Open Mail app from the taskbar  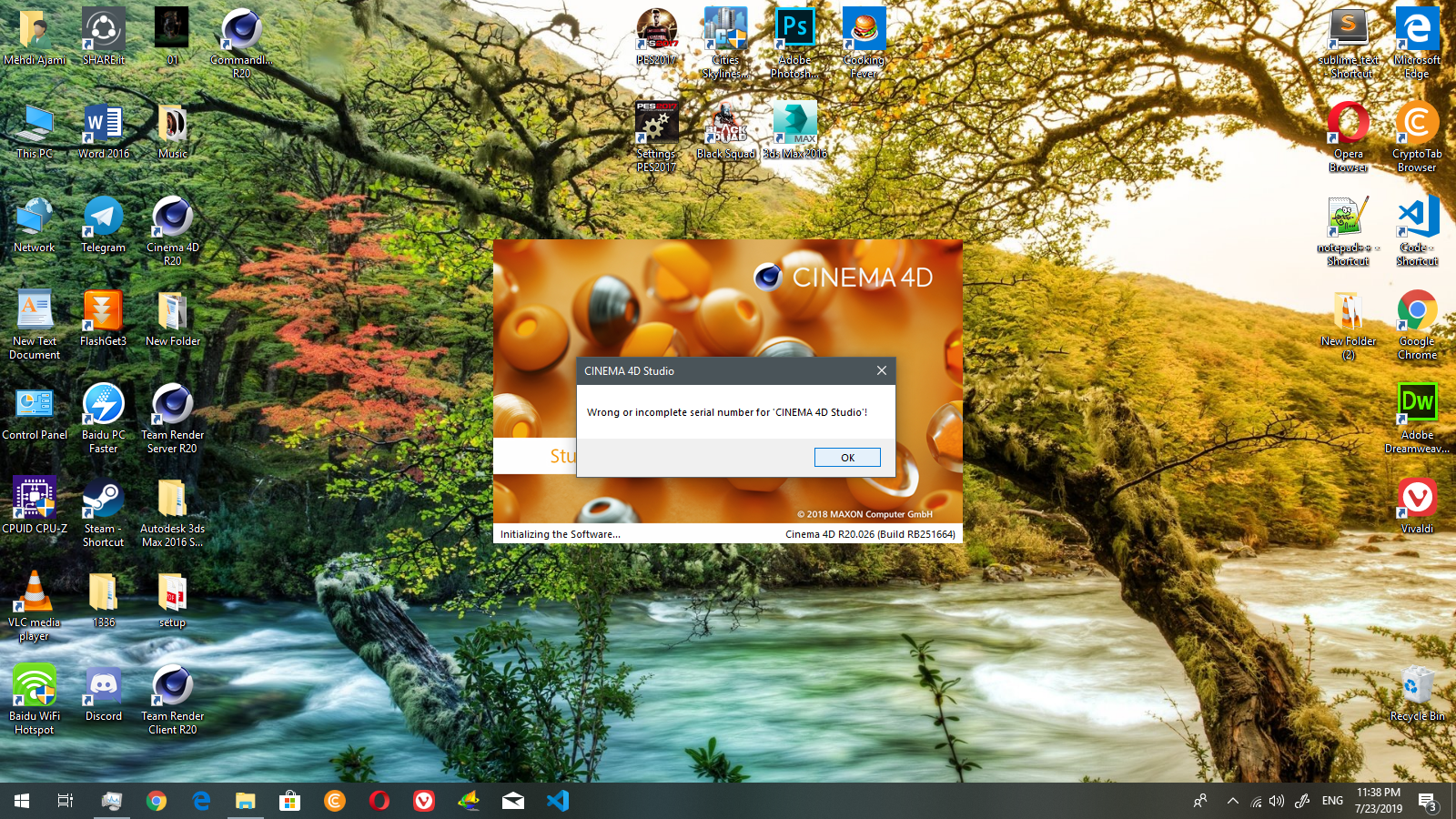[x=513, y=801]
